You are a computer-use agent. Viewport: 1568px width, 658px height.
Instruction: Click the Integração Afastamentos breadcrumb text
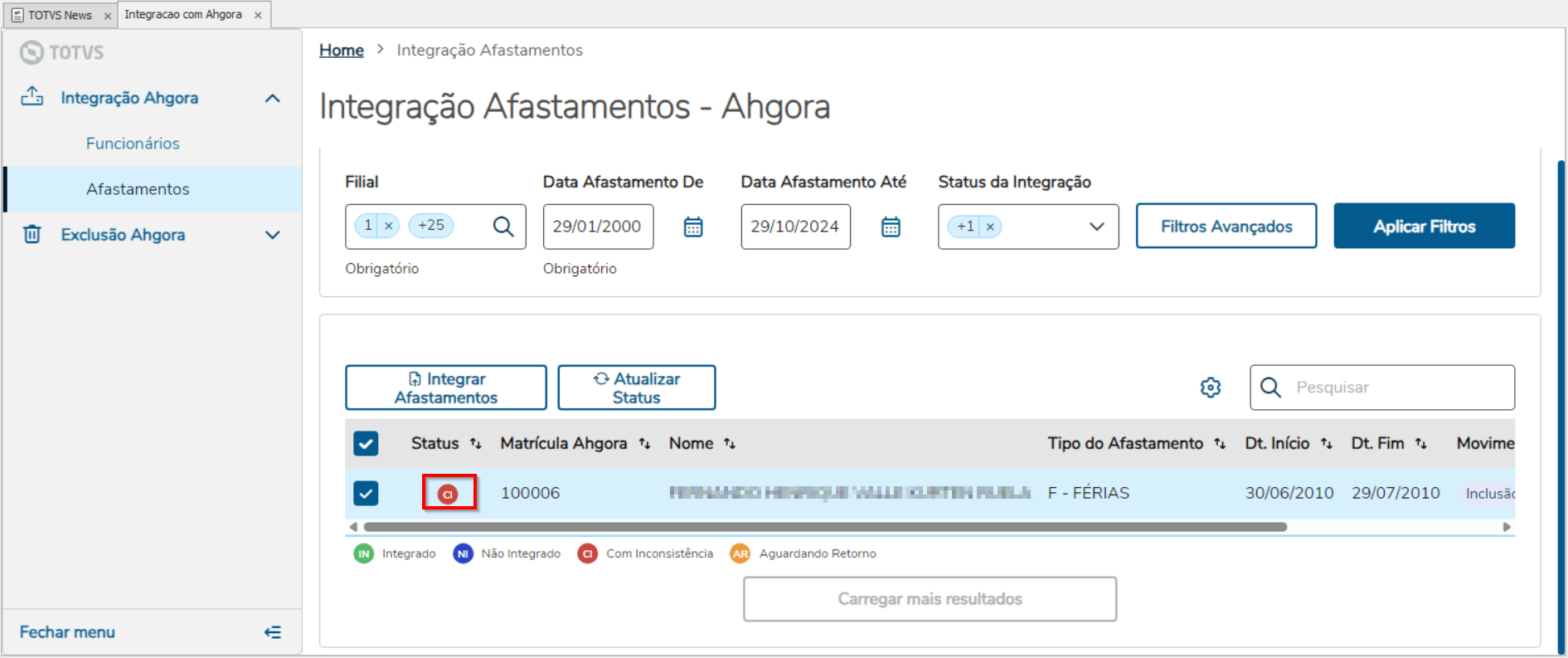pyautogui.click(x=490, y=51)
